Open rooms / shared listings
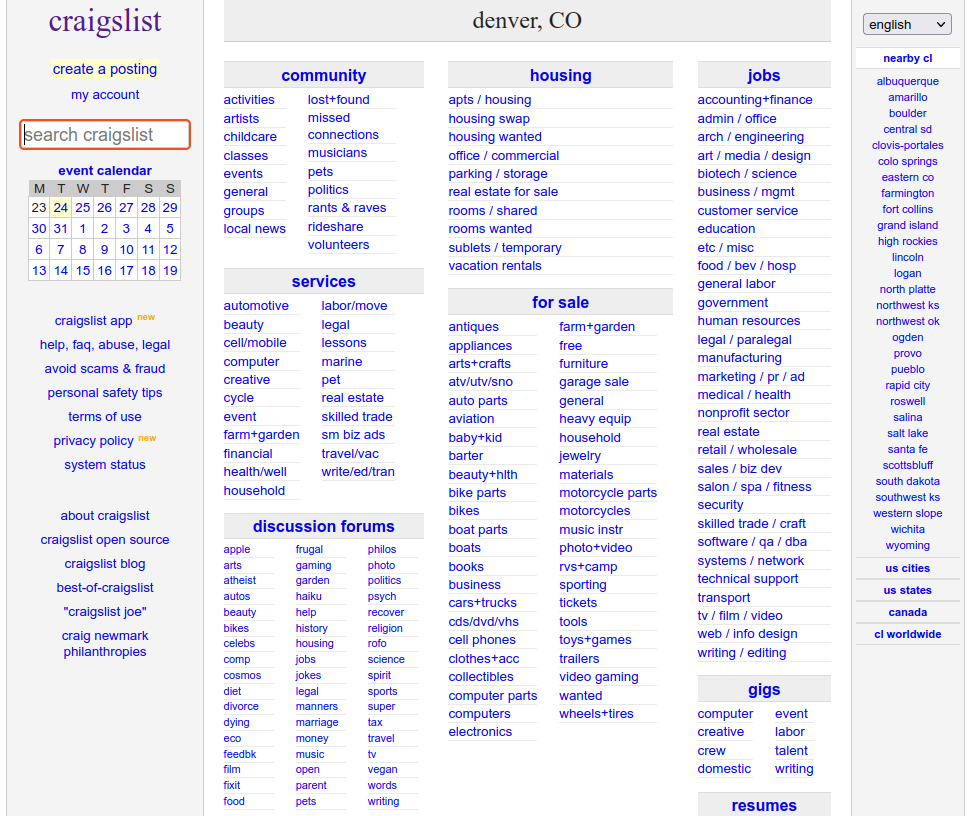Image resolution: width=973 pixels, height=816 pixels. pos(493,210)
